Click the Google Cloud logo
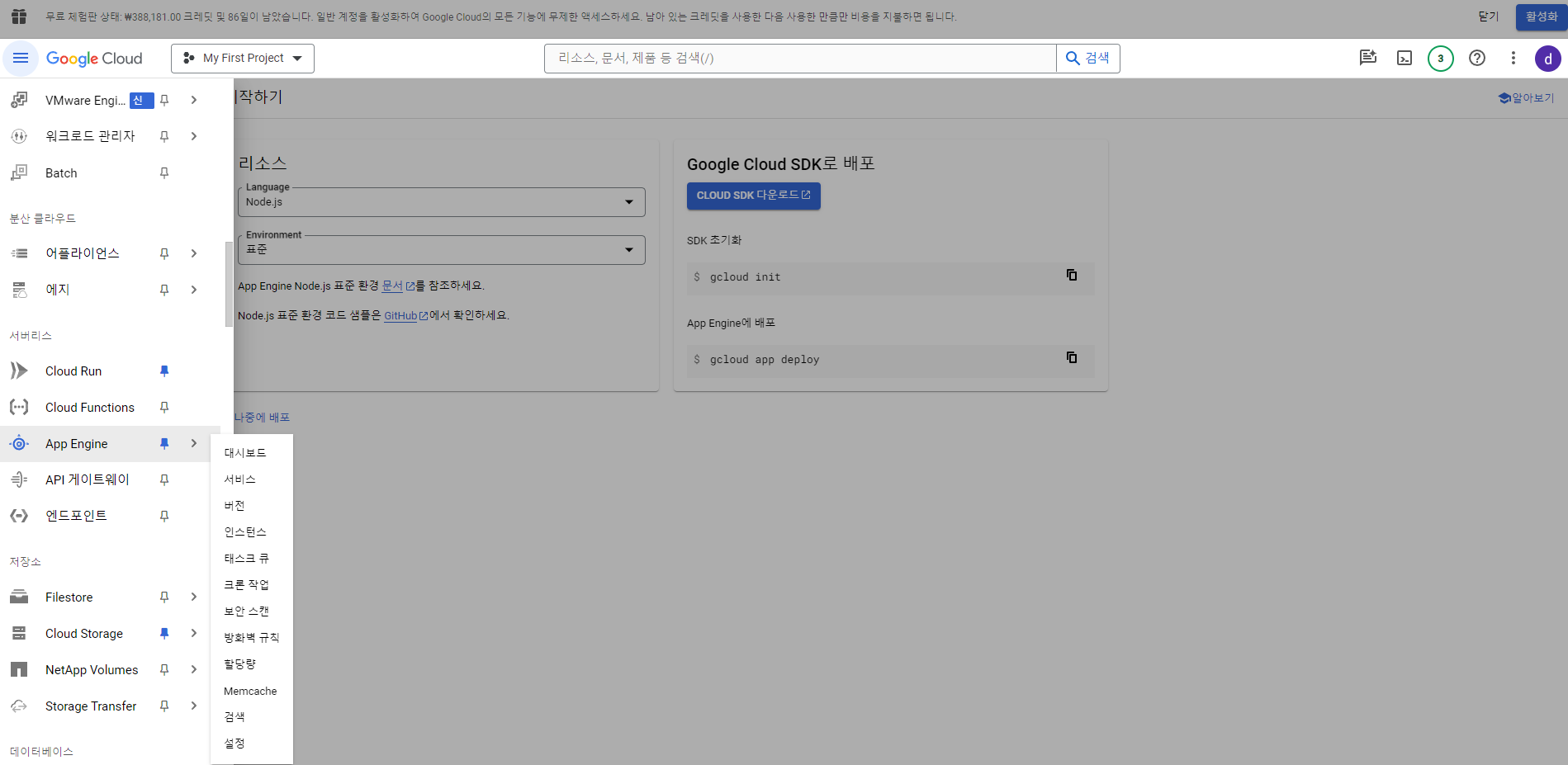The height and width of the screenshot is (765, 1568). pos(94,59)
